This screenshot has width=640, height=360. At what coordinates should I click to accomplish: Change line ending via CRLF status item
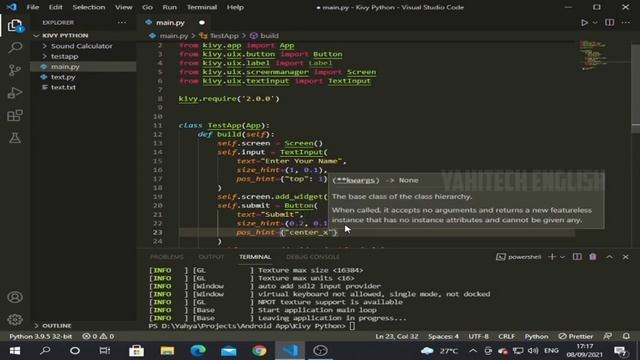tap(507, 336)
